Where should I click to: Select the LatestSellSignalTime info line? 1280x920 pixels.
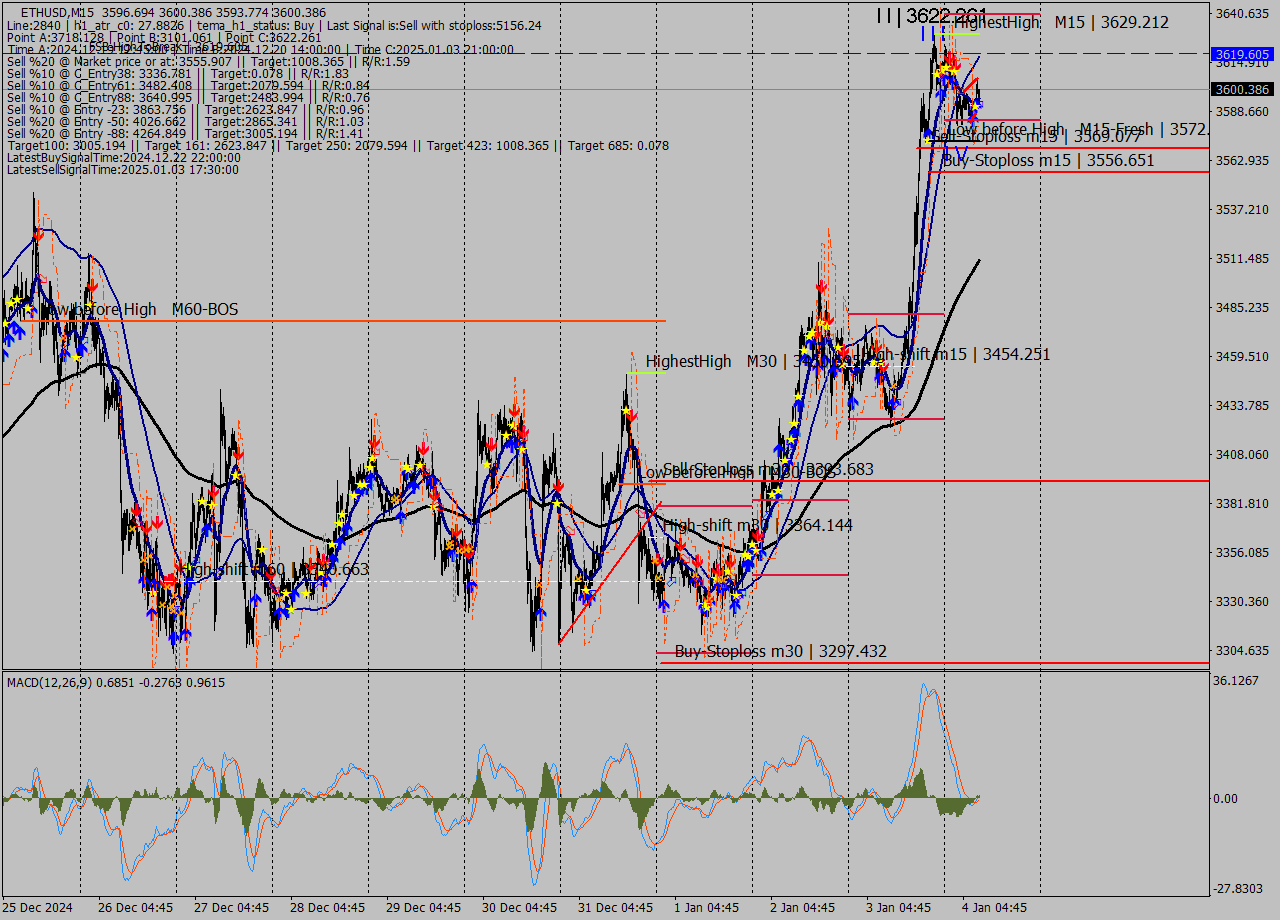(122, 170)
